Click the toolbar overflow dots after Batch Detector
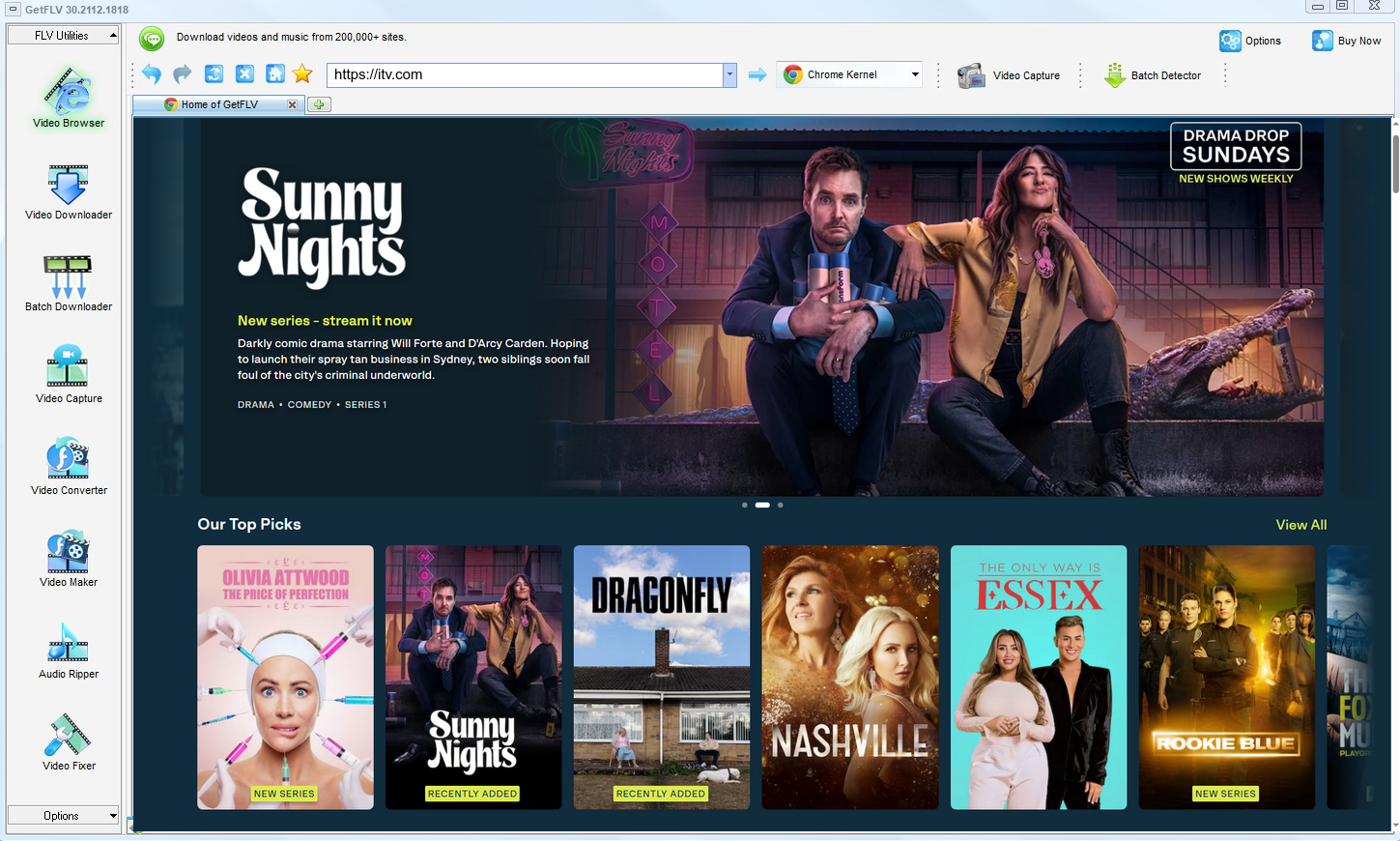This screenshot has height=841, width=1400. 1225,75
